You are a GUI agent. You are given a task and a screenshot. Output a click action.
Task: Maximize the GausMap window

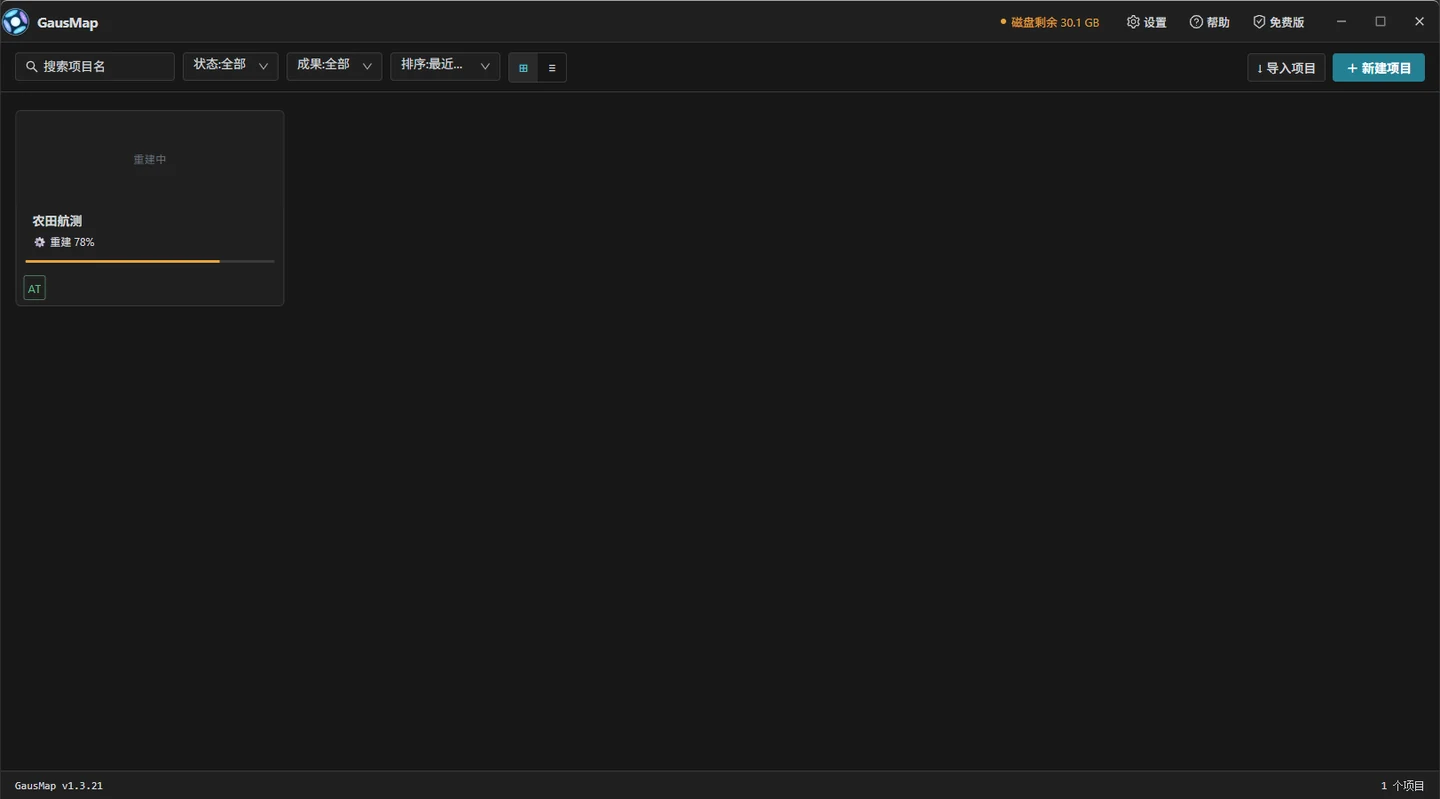click(1380, 22)
